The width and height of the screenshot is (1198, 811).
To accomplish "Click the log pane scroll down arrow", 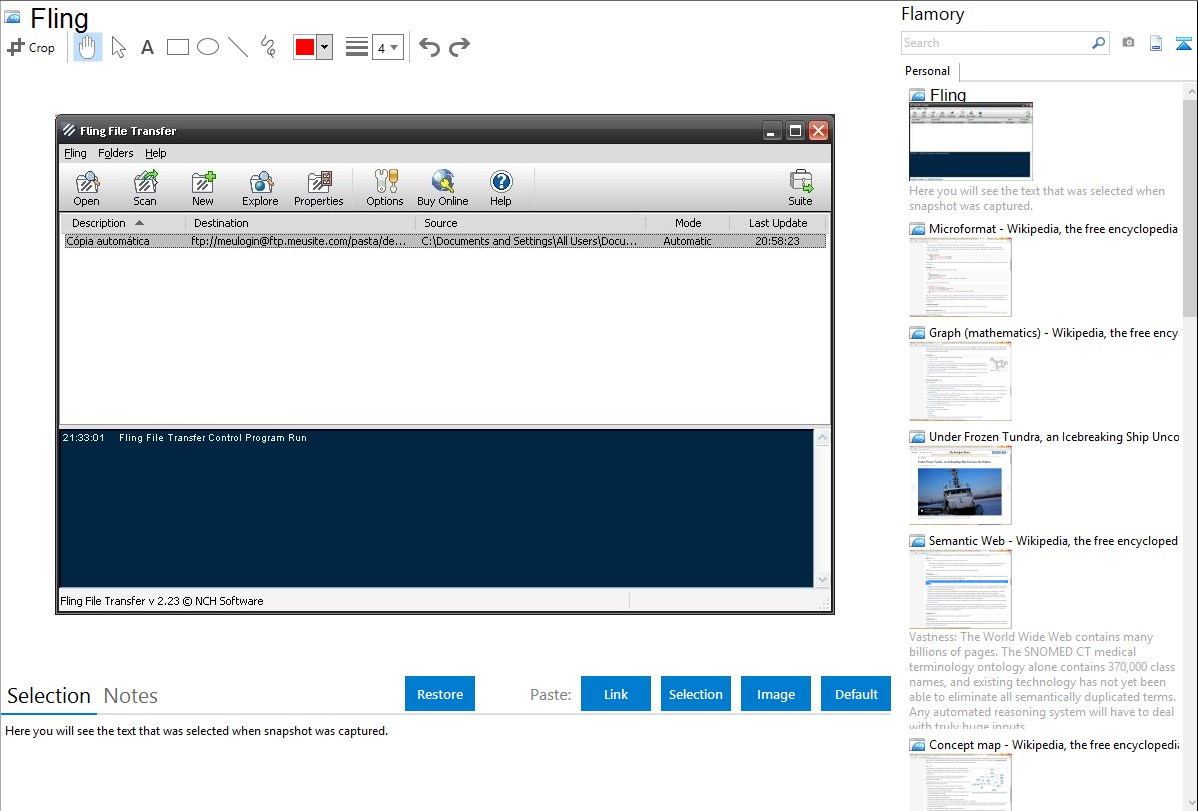I will [x=822, y=579].
